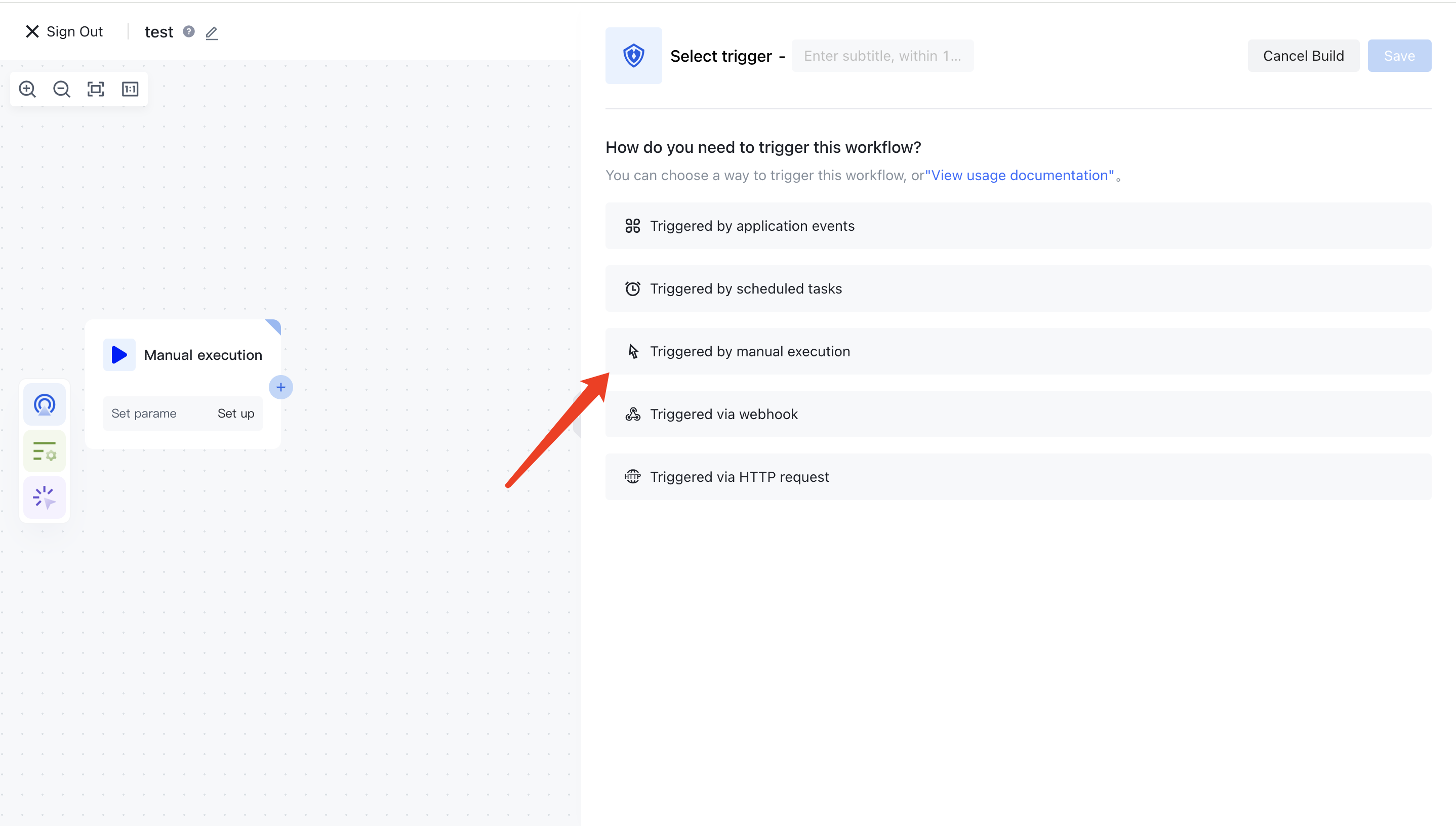Image resolution: width=1456 pixels, height=826 pixels.
Task: Click the plus button to add node
Action: coord(281,388)
